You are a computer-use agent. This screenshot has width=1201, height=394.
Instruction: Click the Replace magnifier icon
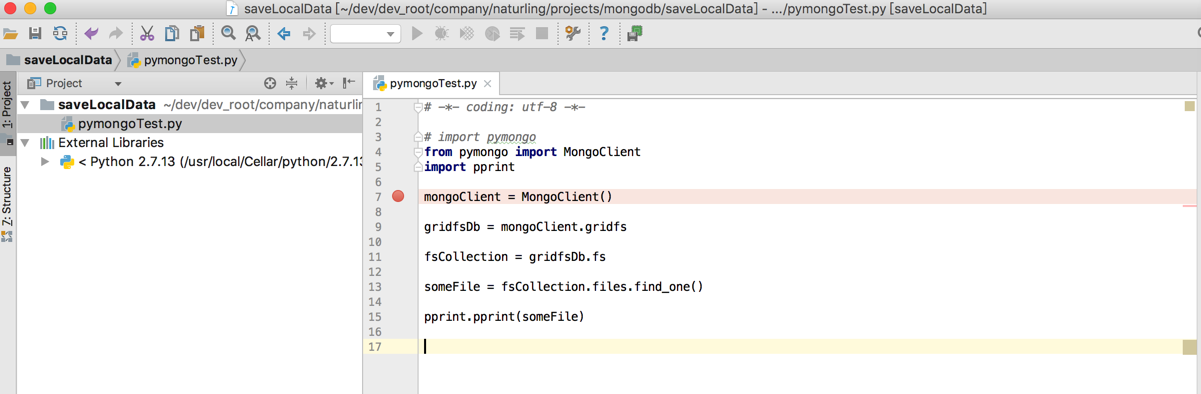(253, 34)
